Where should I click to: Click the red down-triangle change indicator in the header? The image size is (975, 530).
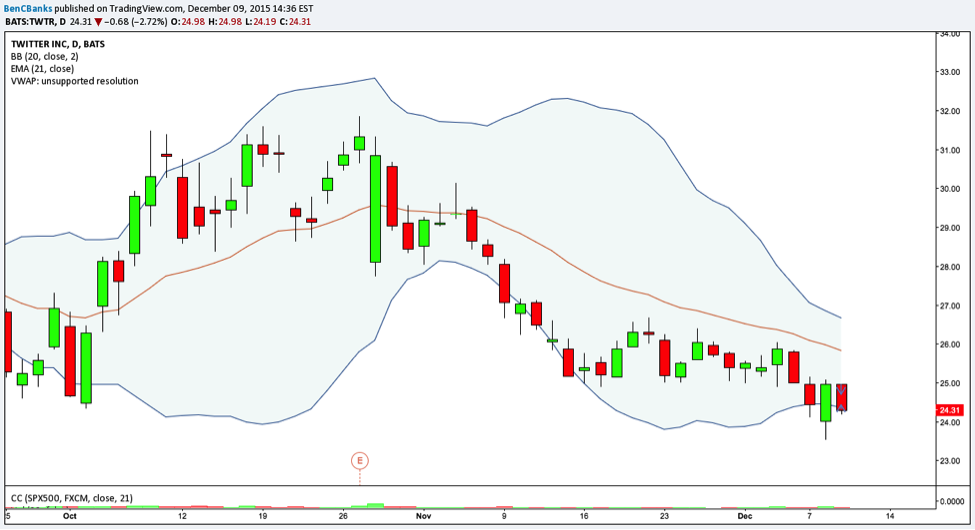click(98, 22)
